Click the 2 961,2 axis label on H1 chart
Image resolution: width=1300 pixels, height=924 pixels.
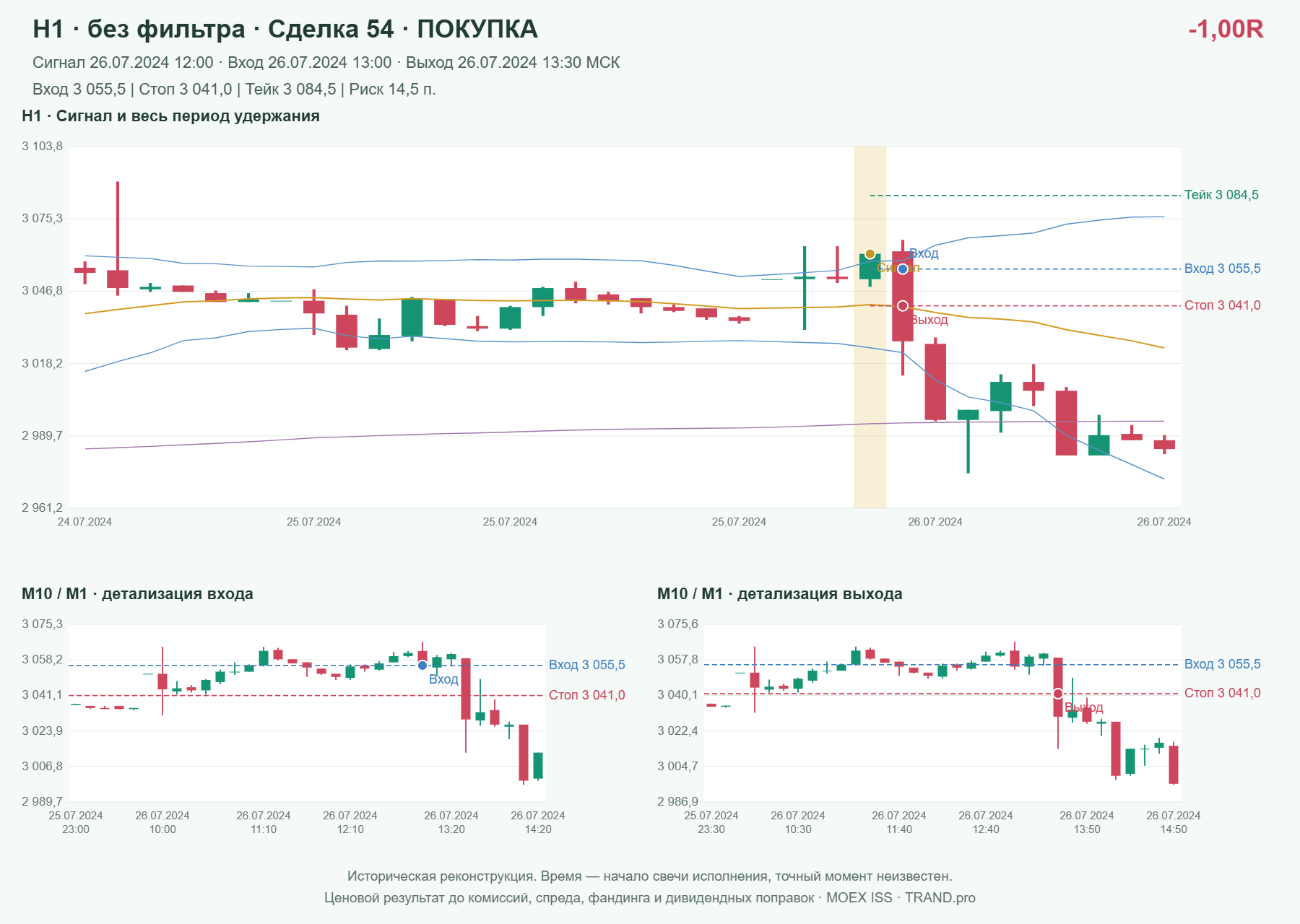tap(42, 508)
